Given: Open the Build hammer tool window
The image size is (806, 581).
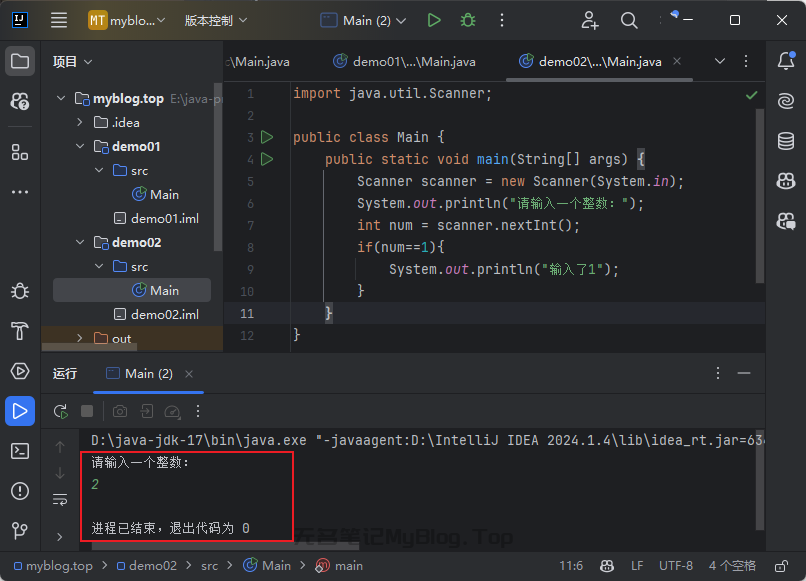Looking at the screenshot, I should (x=20, y=331).
